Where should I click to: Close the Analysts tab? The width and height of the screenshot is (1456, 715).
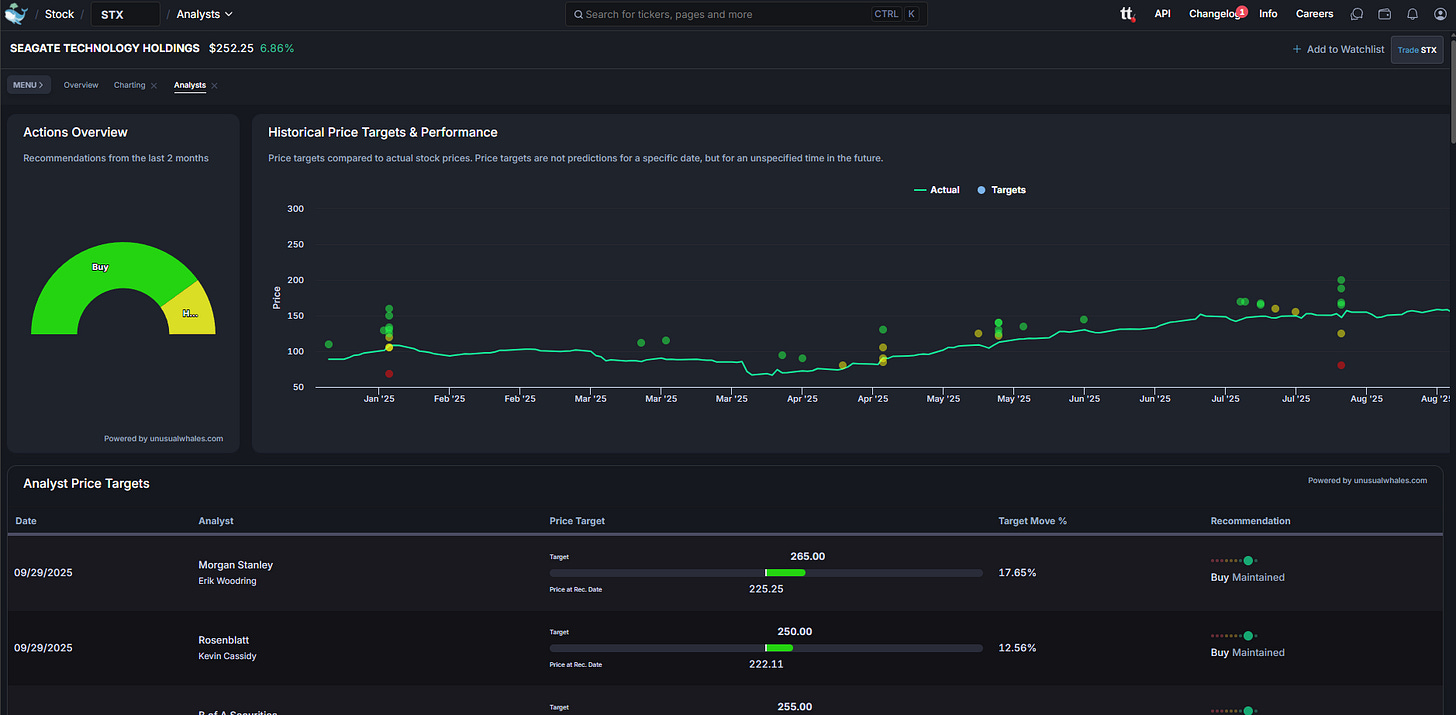214,86
